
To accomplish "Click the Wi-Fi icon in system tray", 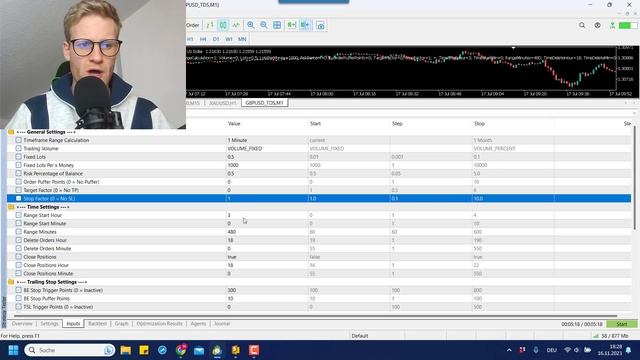I will tap(567, 350).
